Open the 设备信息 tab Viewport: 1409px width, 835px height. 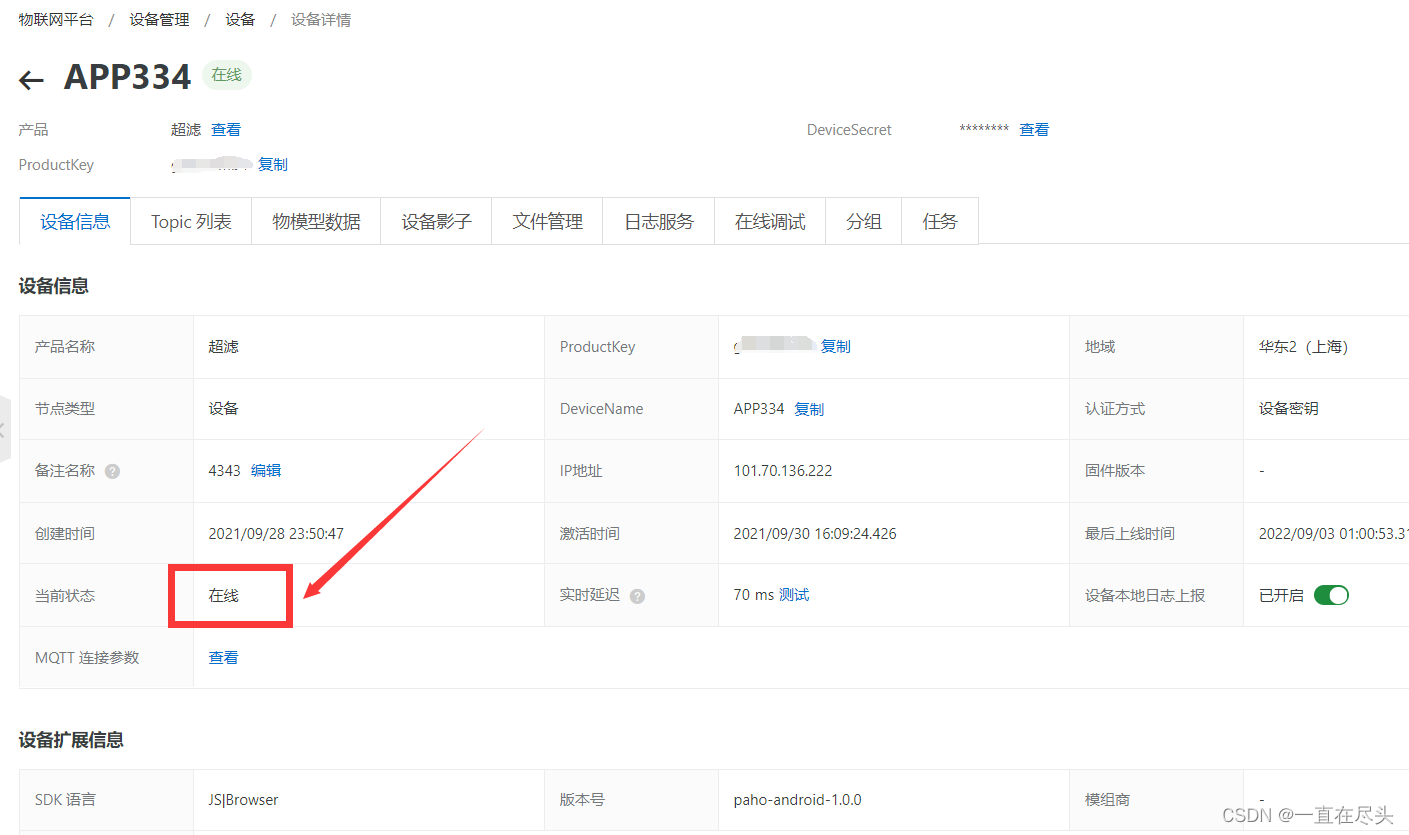tap(75, 221)
